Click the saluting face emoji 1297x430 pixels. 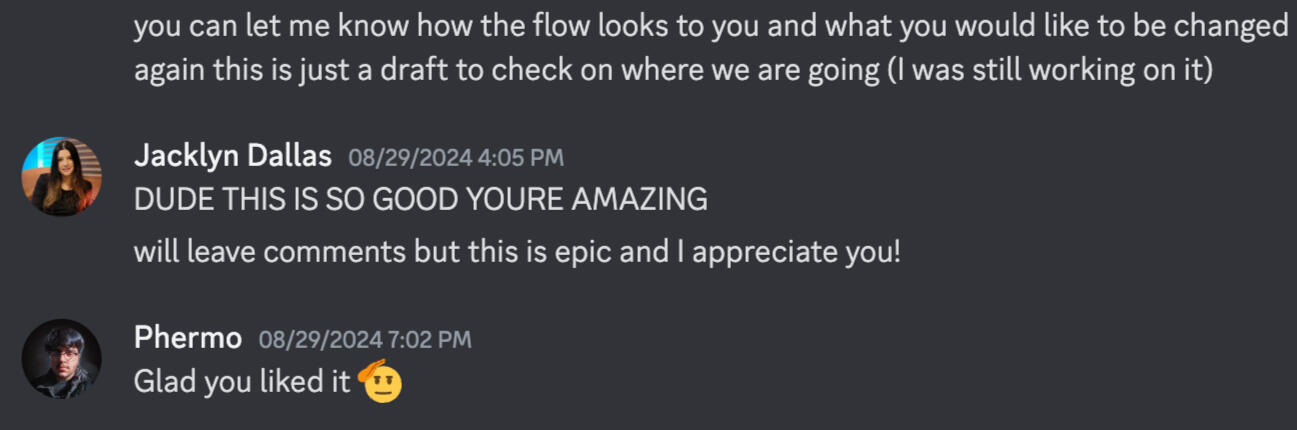(x=380, y=381)
